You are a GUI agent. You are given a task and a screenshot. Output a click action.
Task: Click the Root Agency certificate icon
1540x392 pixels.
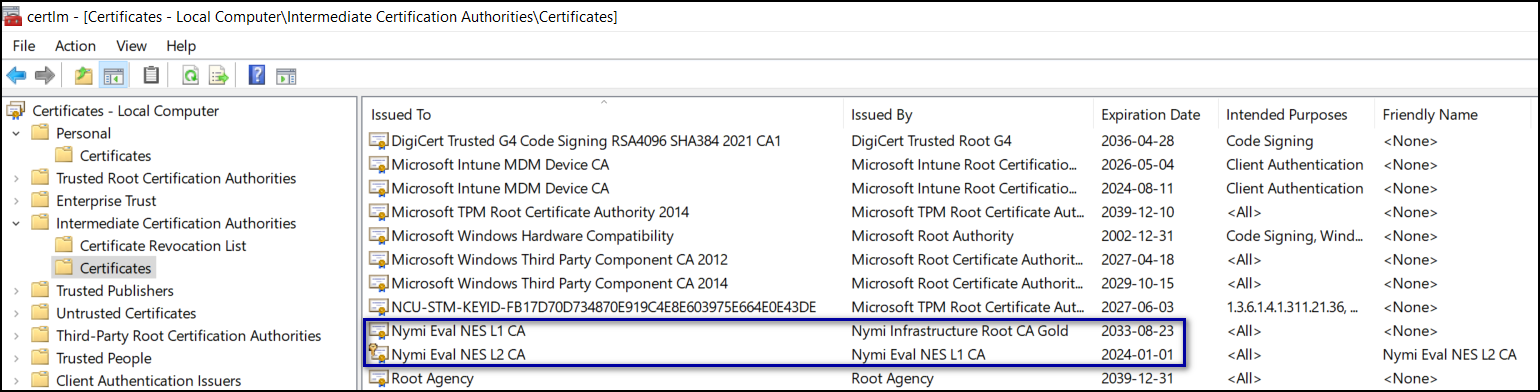(x=379, y=378)
